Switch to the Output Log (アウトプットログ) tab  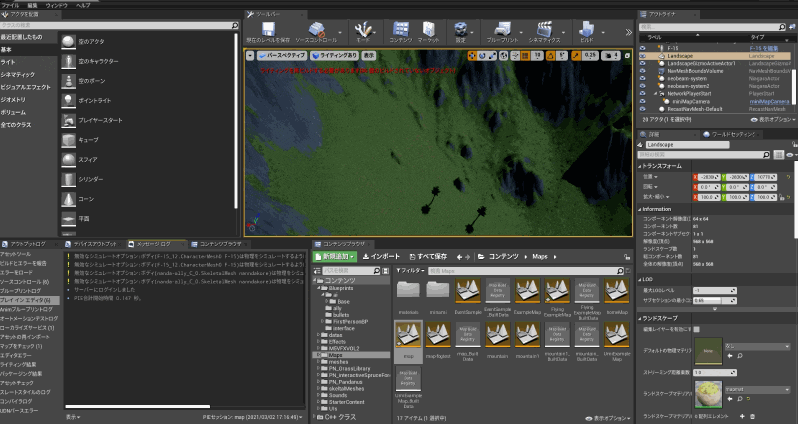click(x=28, y=243)
